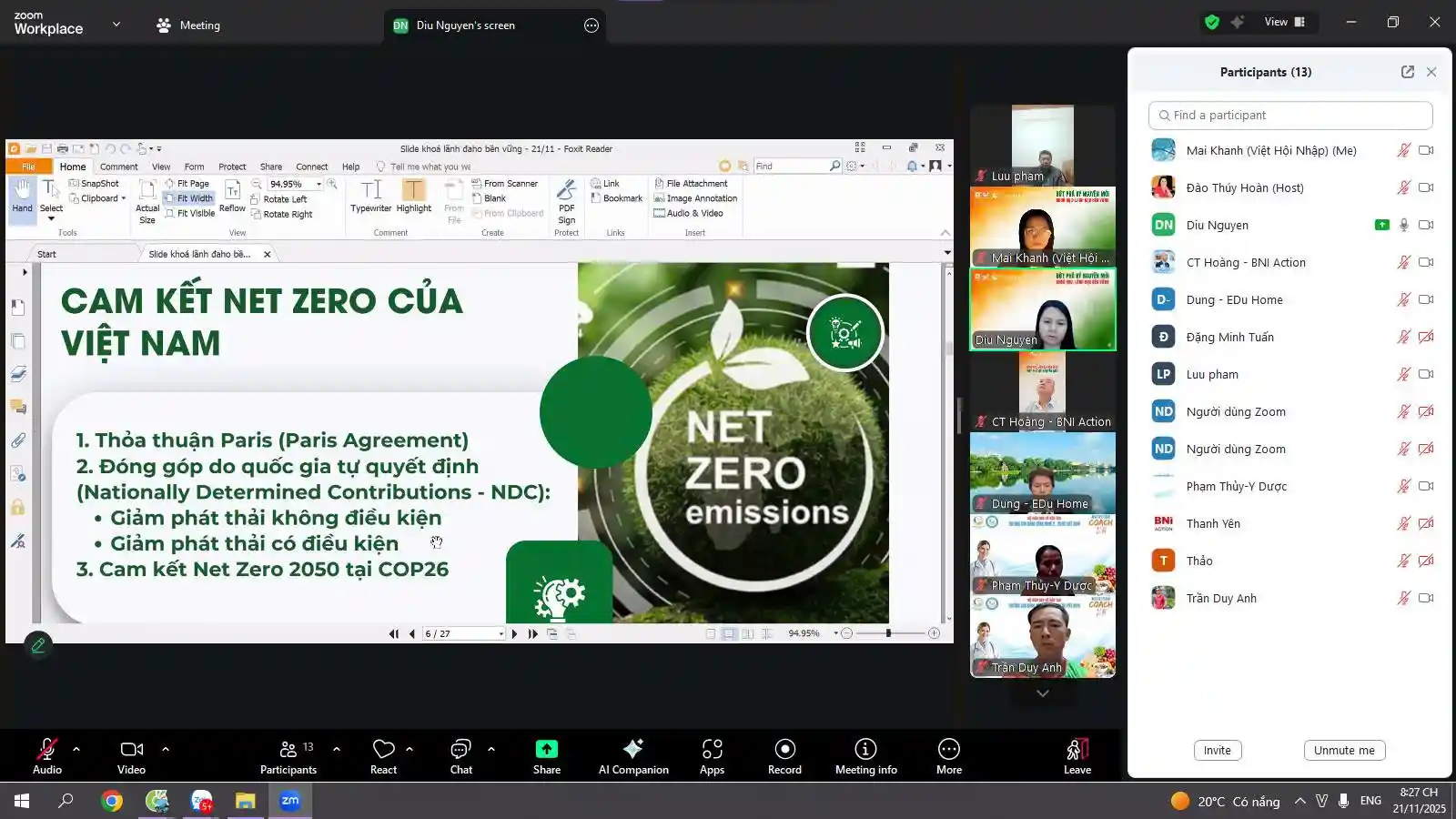
Task: Unmute microphone using the Audio button
Action: tap(47, 749)
